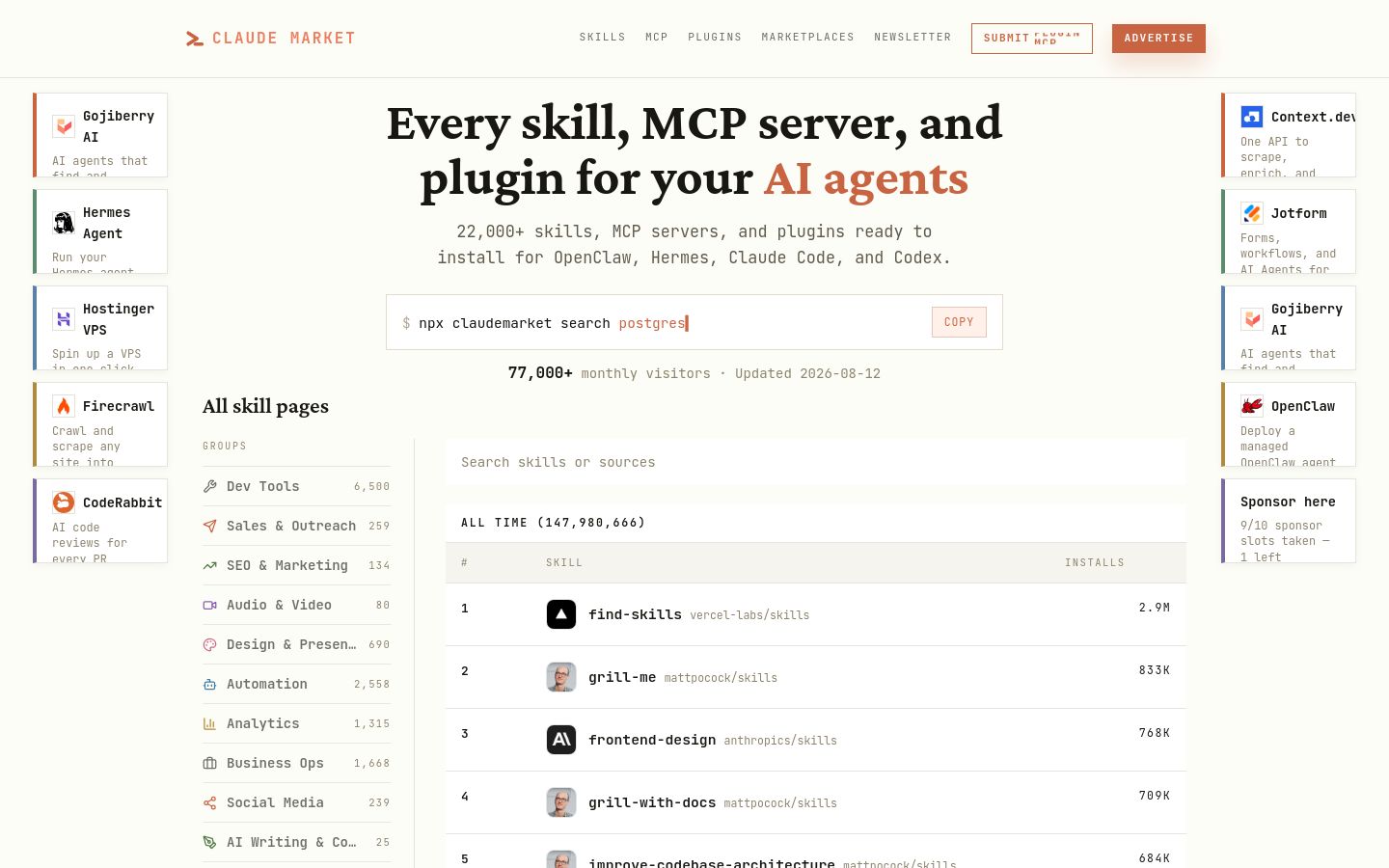Click the Business Ops count "1,668"
The width and height of the screenshot is (1389, 868).
tap(372, 764)
